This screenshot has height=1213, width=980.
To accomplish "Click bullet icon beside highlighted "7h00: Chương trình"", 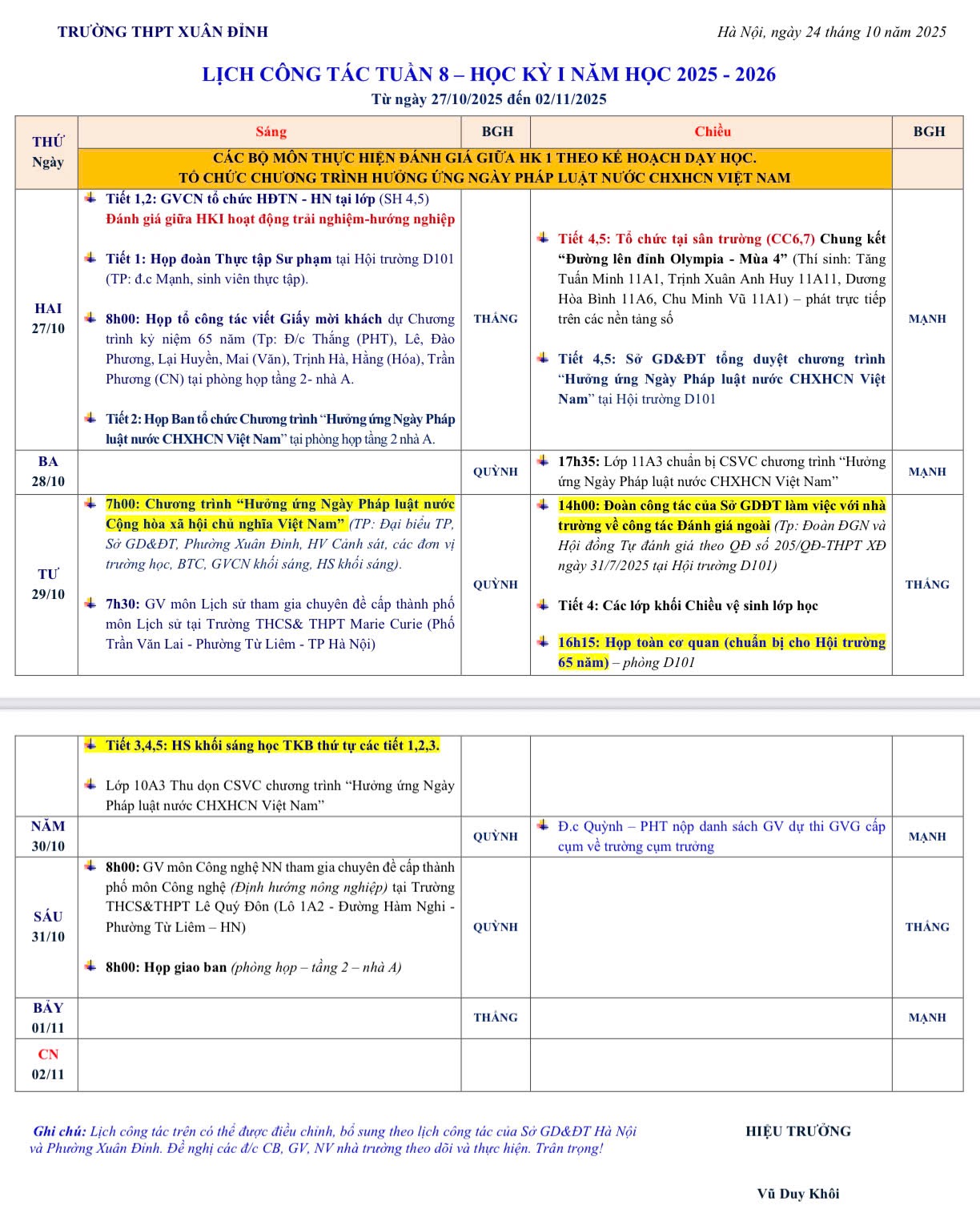I will 90,504.
